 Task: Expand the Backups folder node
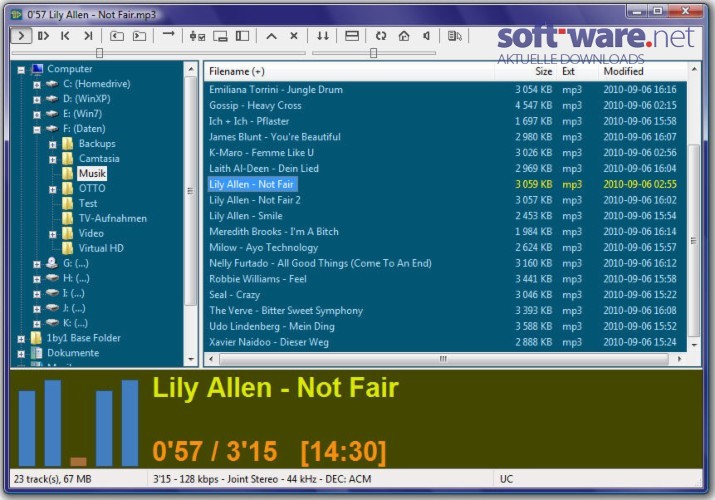53,144
